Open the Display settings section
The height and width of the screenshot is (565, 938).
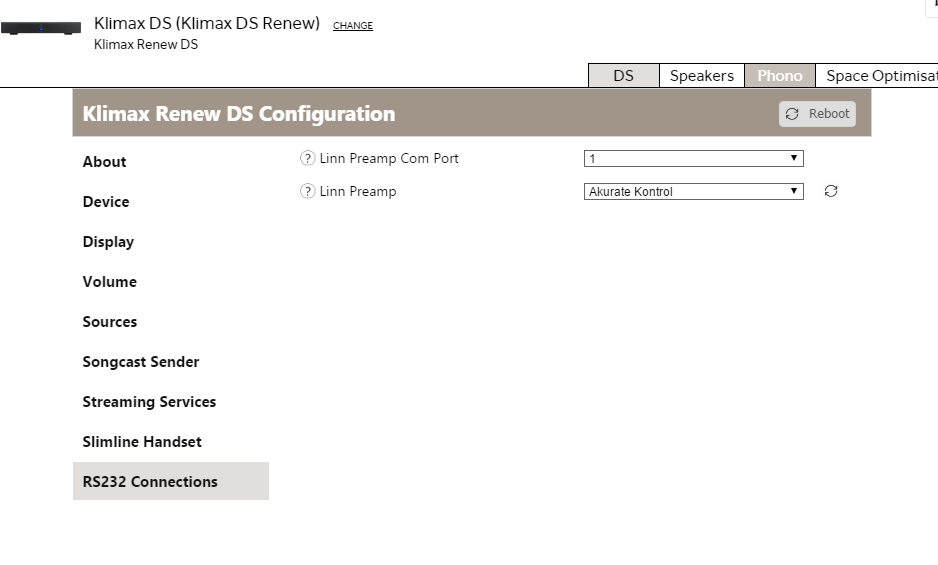[108, 242]
